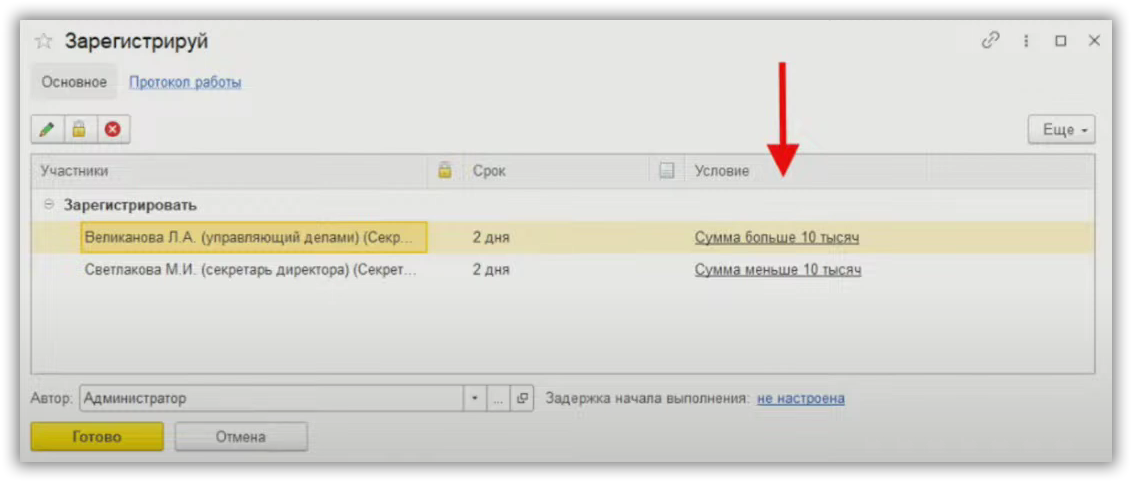Image resolution: width=1132 pixels, height=482 pixels.
Task: Click into the Автор input field
Action: point(271,398)
